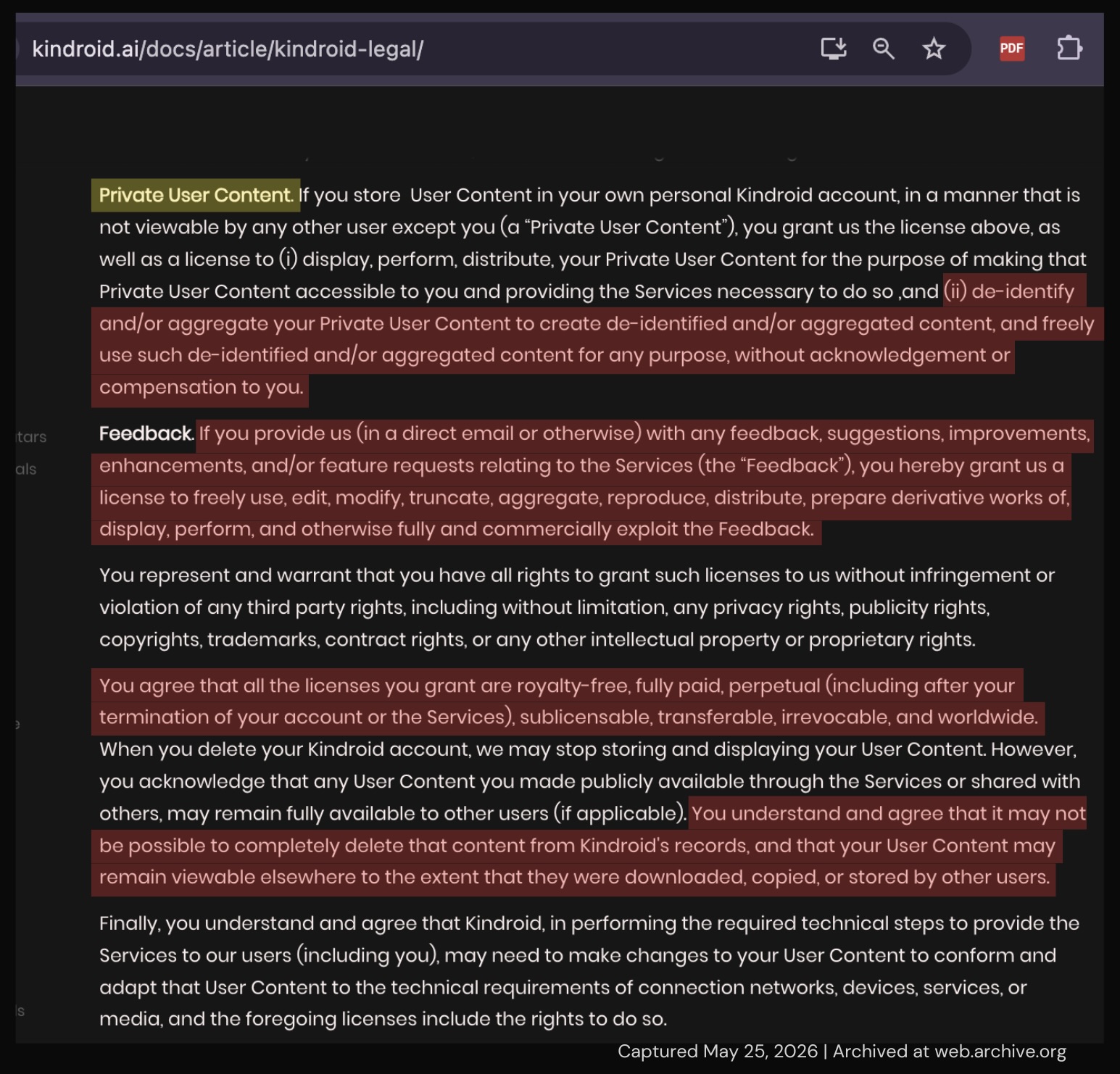Click the line 'compensation to you.'
Viewport: 1120px width, 1074px height.
[201, 387]
